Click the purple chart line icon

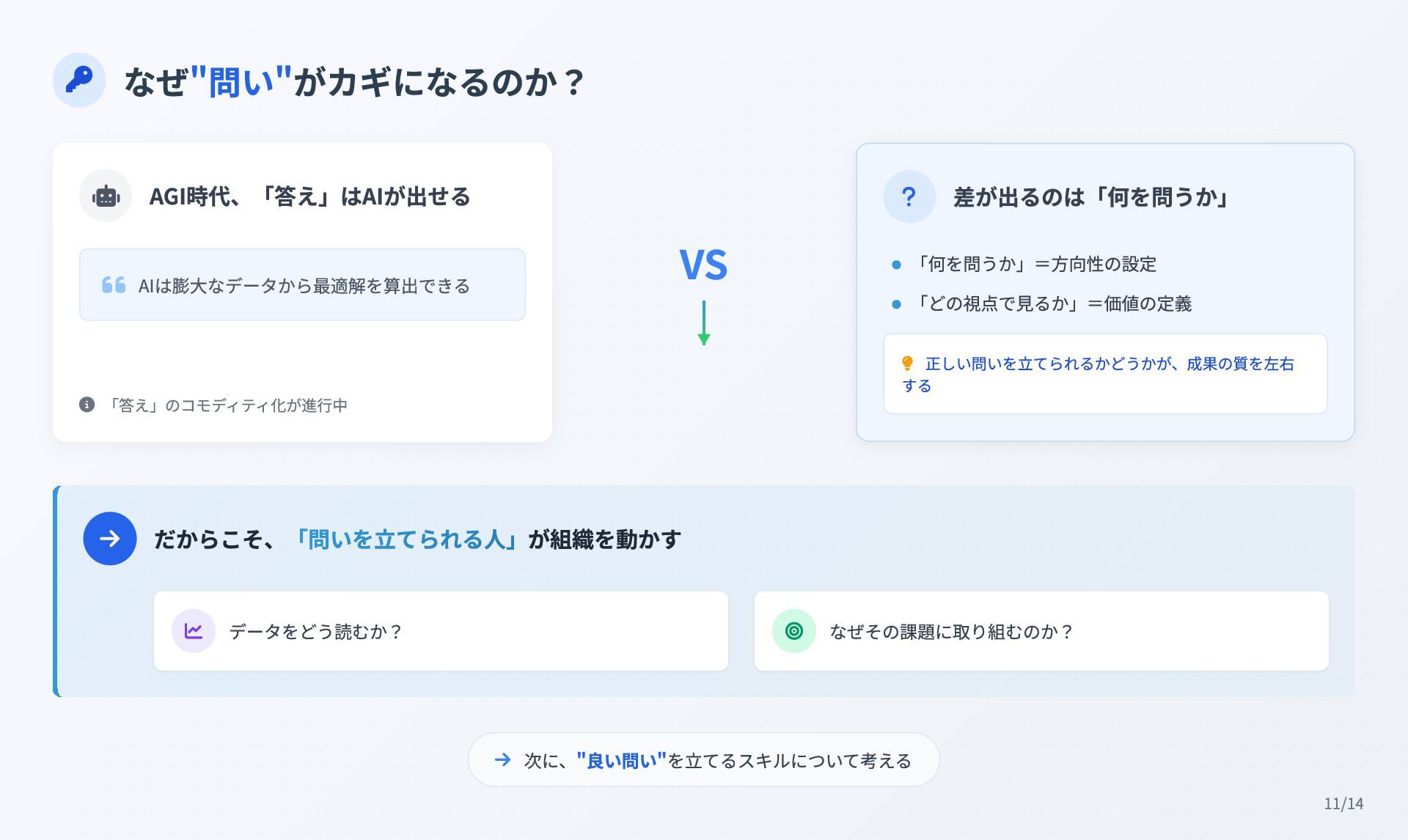point(194,631)
